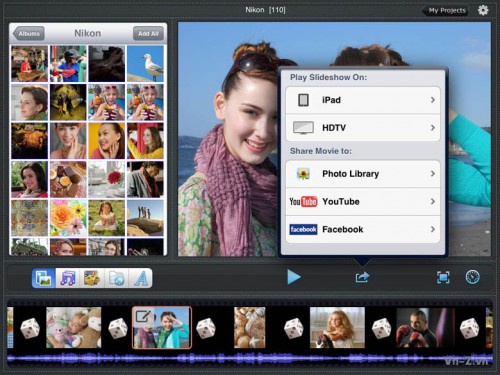Click the share export arrow icon
The height and width of the screenshot is (375, 500).
pyautogui.click(x=362, y=277)
